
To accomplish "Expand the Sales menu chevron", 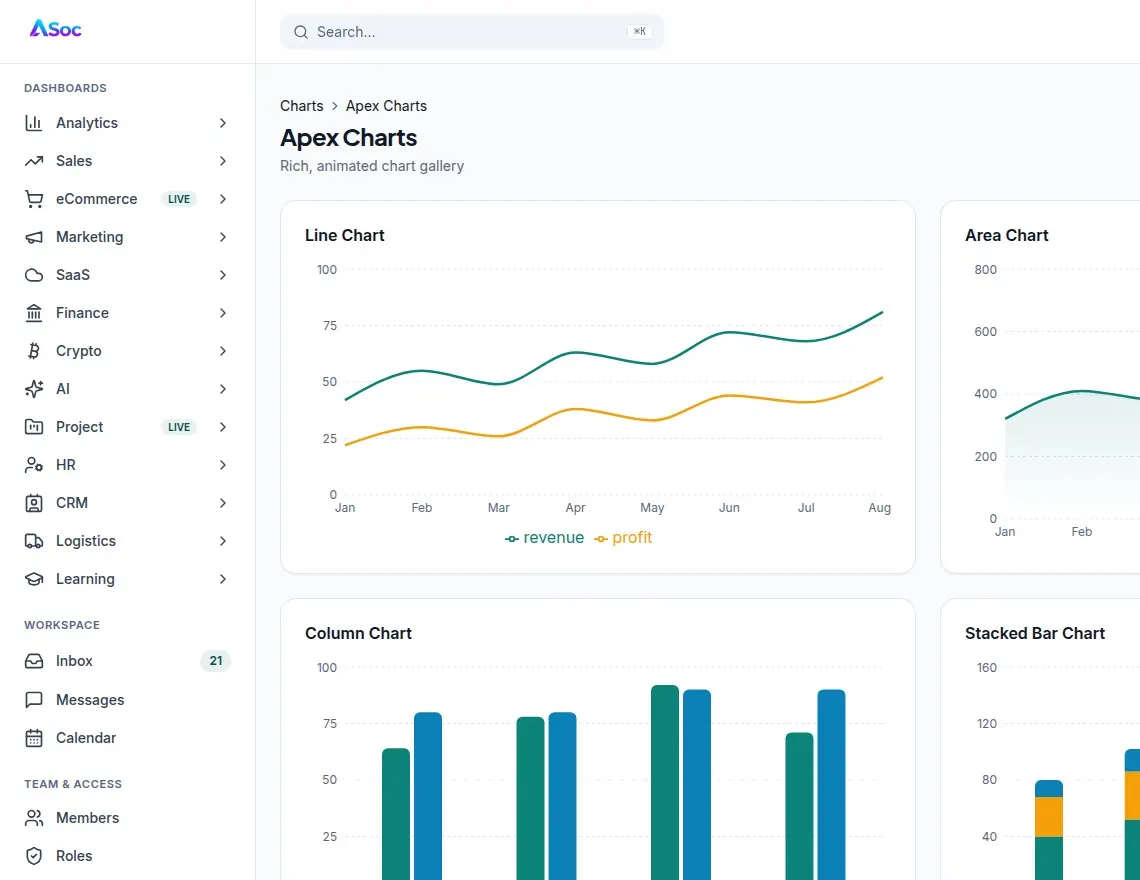I will [x=222, y=161].
